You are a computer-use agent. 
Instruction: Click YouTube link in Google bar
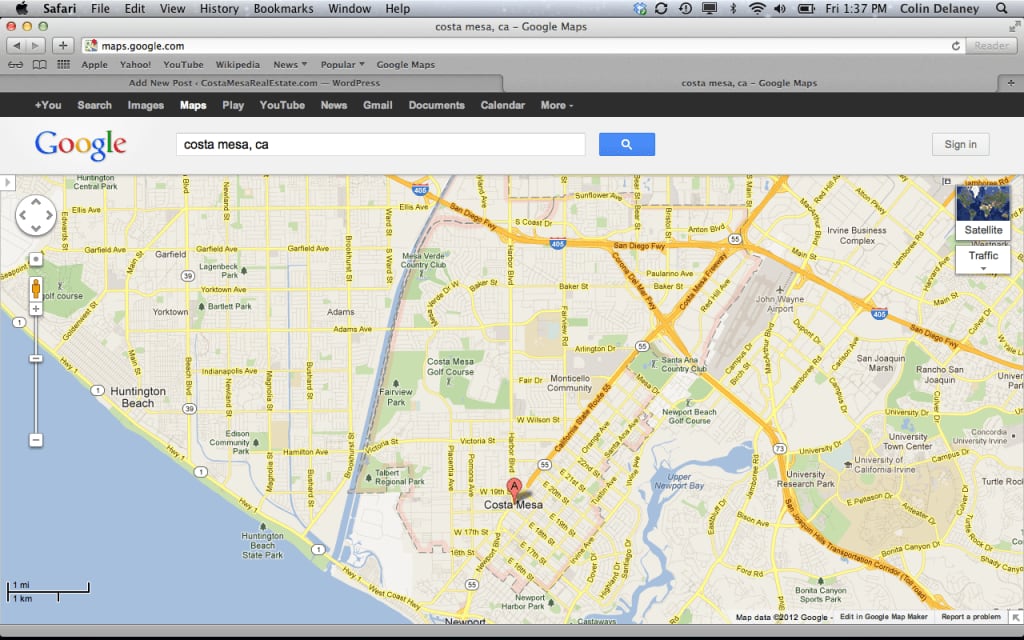282,105
